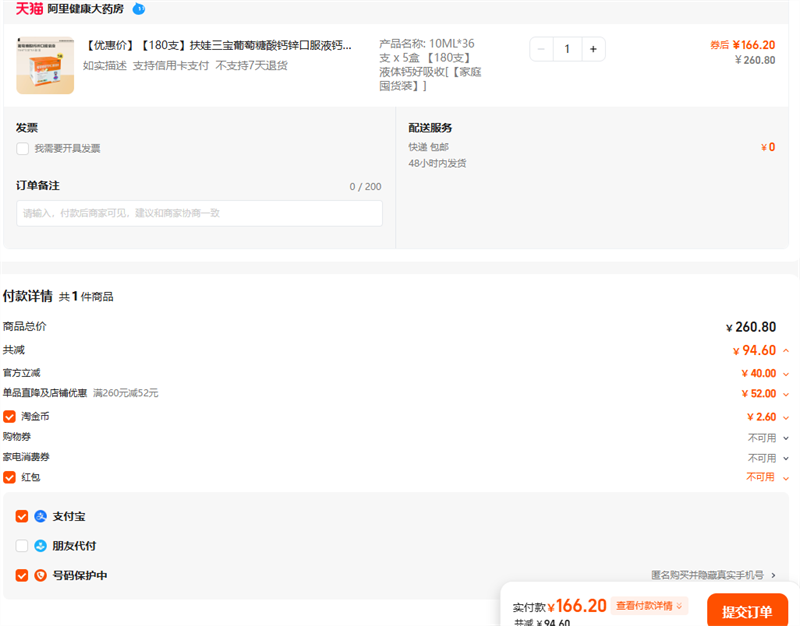Click the 朋友代付 blue icon
800x626 pixels.
coord(41,546)
